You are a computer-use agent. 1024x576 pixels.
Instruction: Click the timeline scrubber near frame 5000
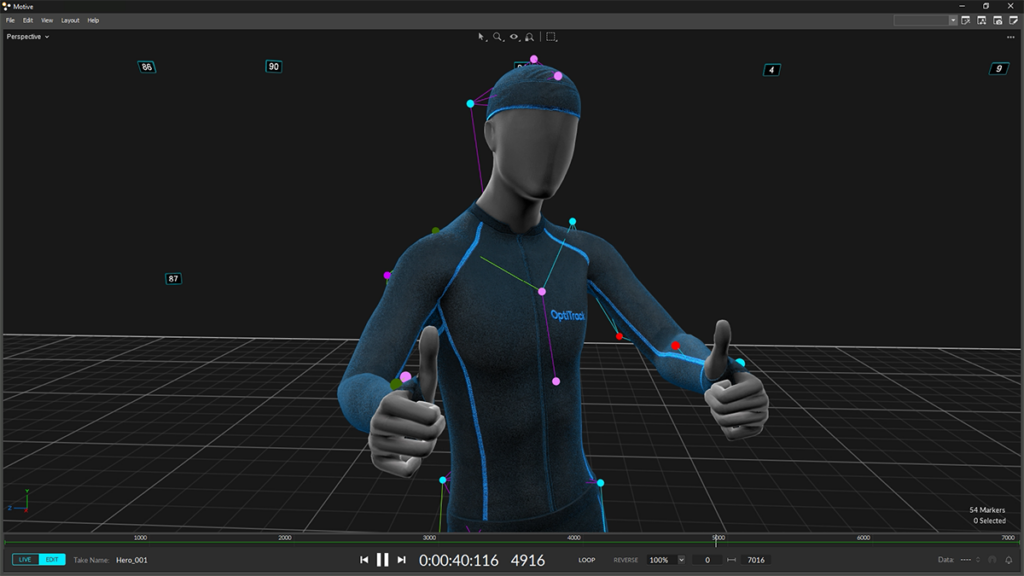click(x=716, y=540)
